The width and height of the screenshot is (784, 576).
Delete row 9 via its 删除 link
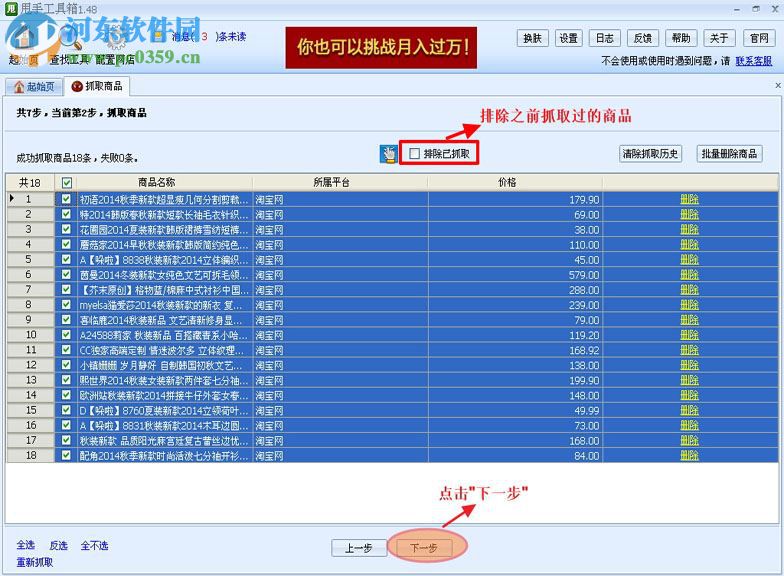tap(689, 320)
